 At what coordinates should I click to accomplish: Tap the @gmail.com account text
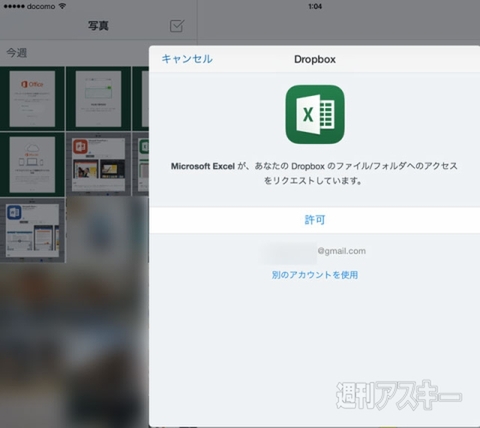341,251
